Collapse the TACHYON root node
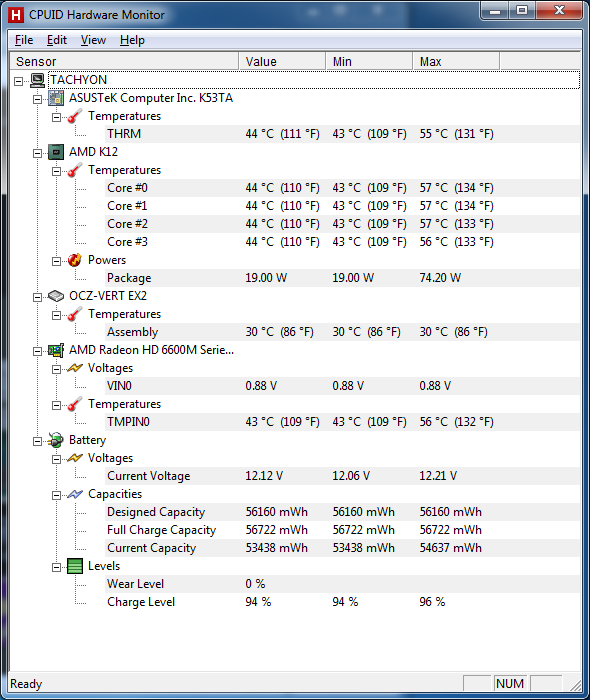Image resolution: width=590 pixels, height=700 pixels. point(18,81)
